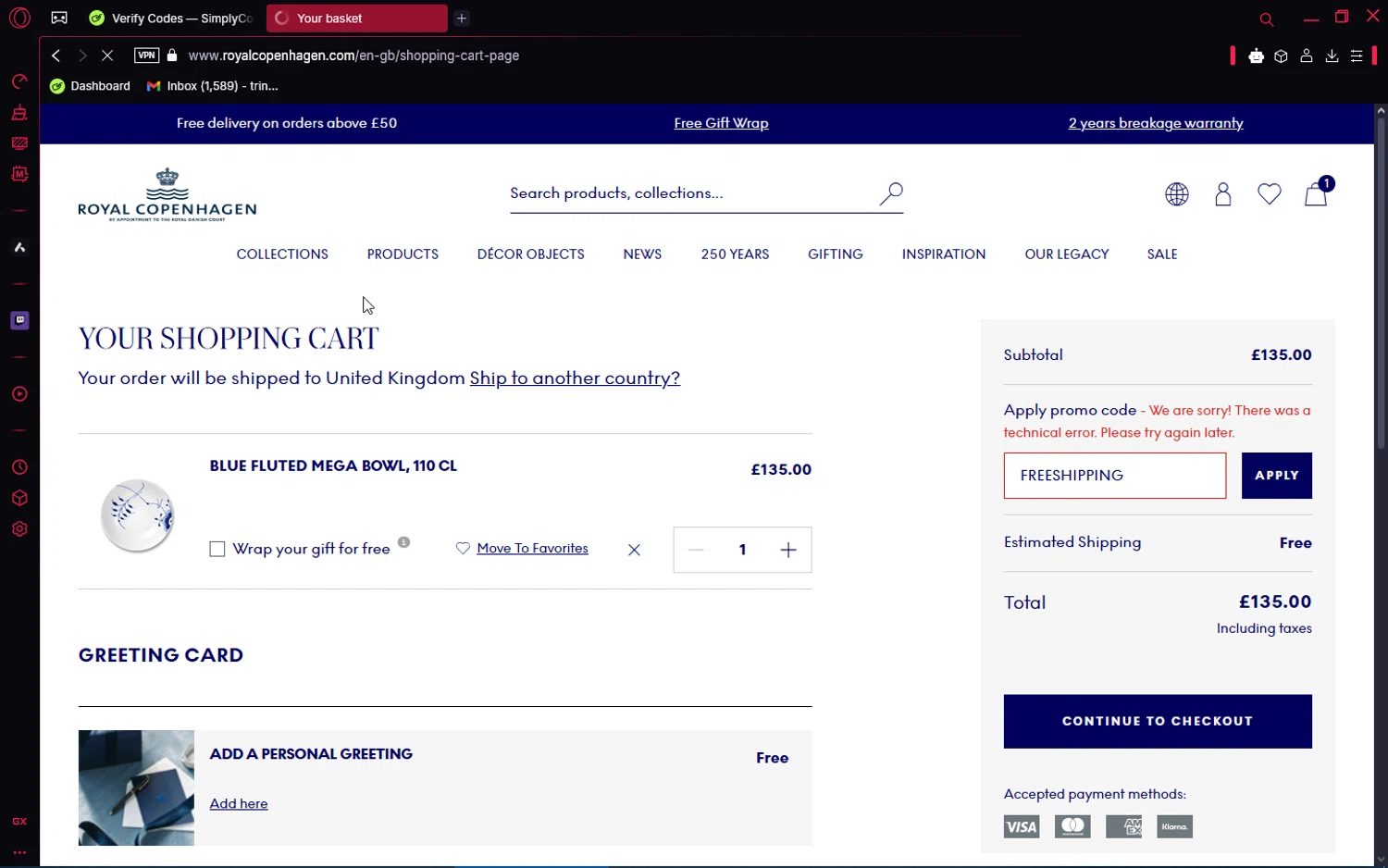Open Dashboard bookmark
Viewport: 1388px width, 868px height.
(90, 86)
